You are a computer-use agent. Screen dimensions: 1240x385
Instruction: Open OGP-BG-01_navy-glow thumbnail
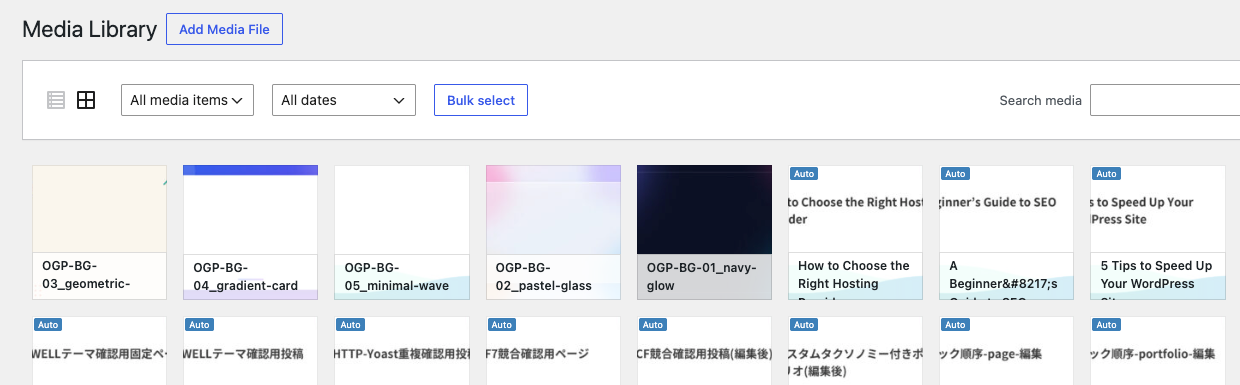[x=704, y=232]
